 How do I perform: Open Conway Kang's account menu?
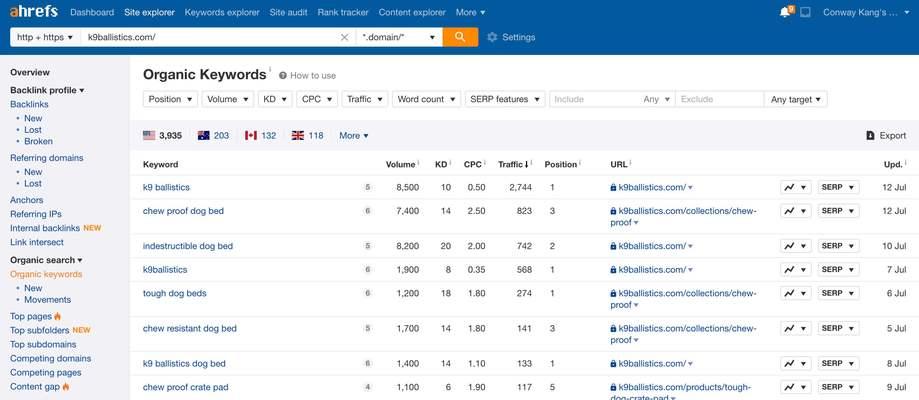click(867, 12)
